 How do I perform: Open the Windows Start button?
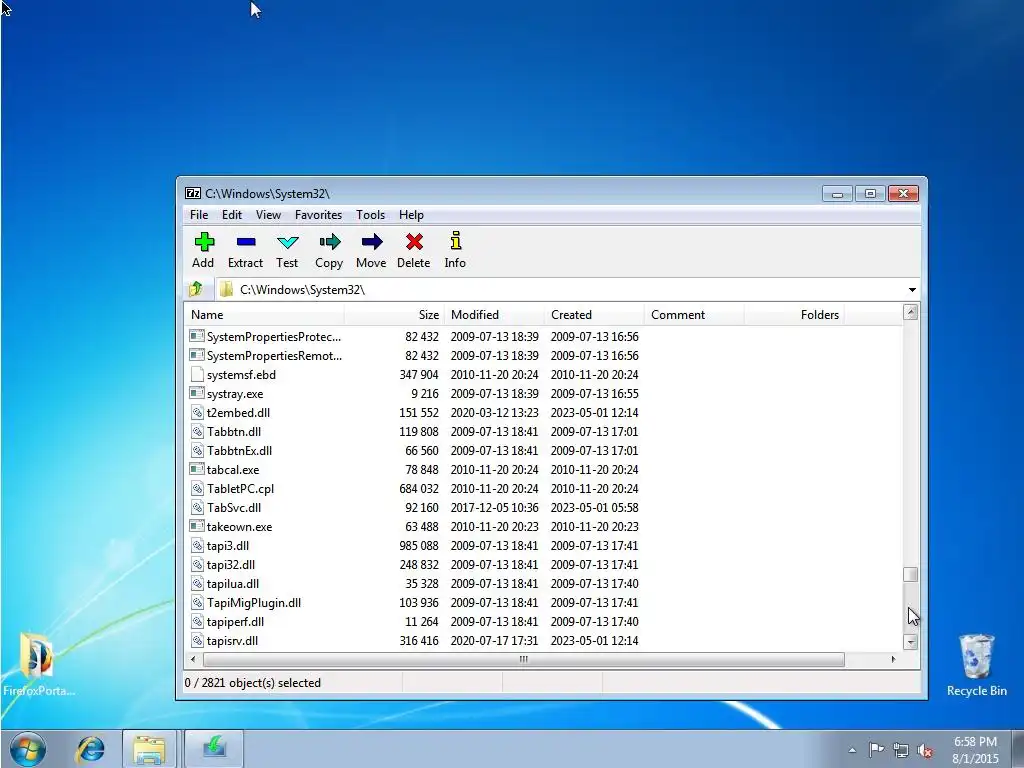pyautogui.click(x=27, y=748)
